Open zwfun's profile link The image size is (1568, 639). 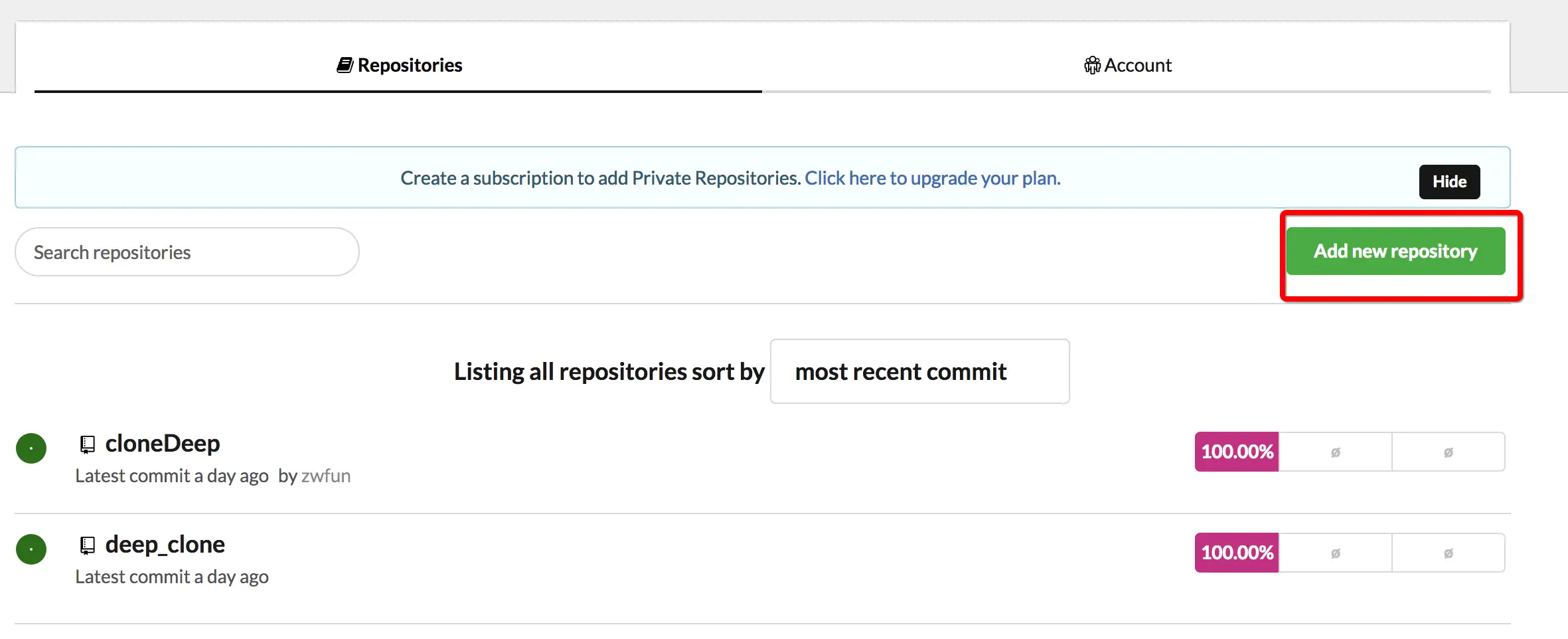tap(327, 476)
